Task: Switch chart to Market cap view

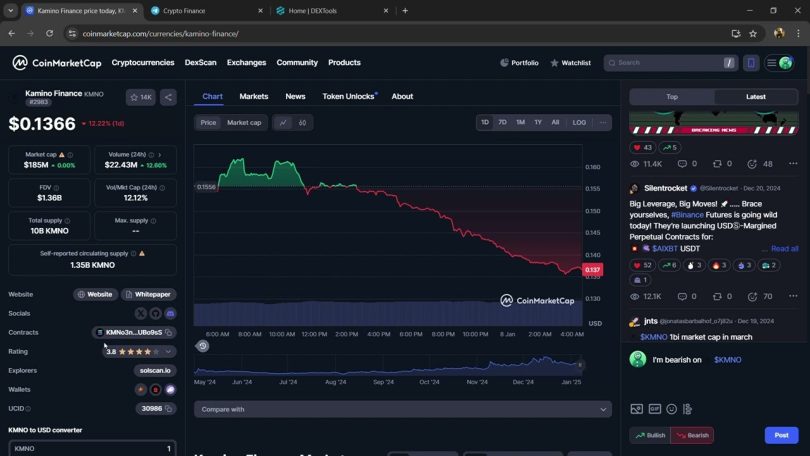Action: tap(244, 122)
